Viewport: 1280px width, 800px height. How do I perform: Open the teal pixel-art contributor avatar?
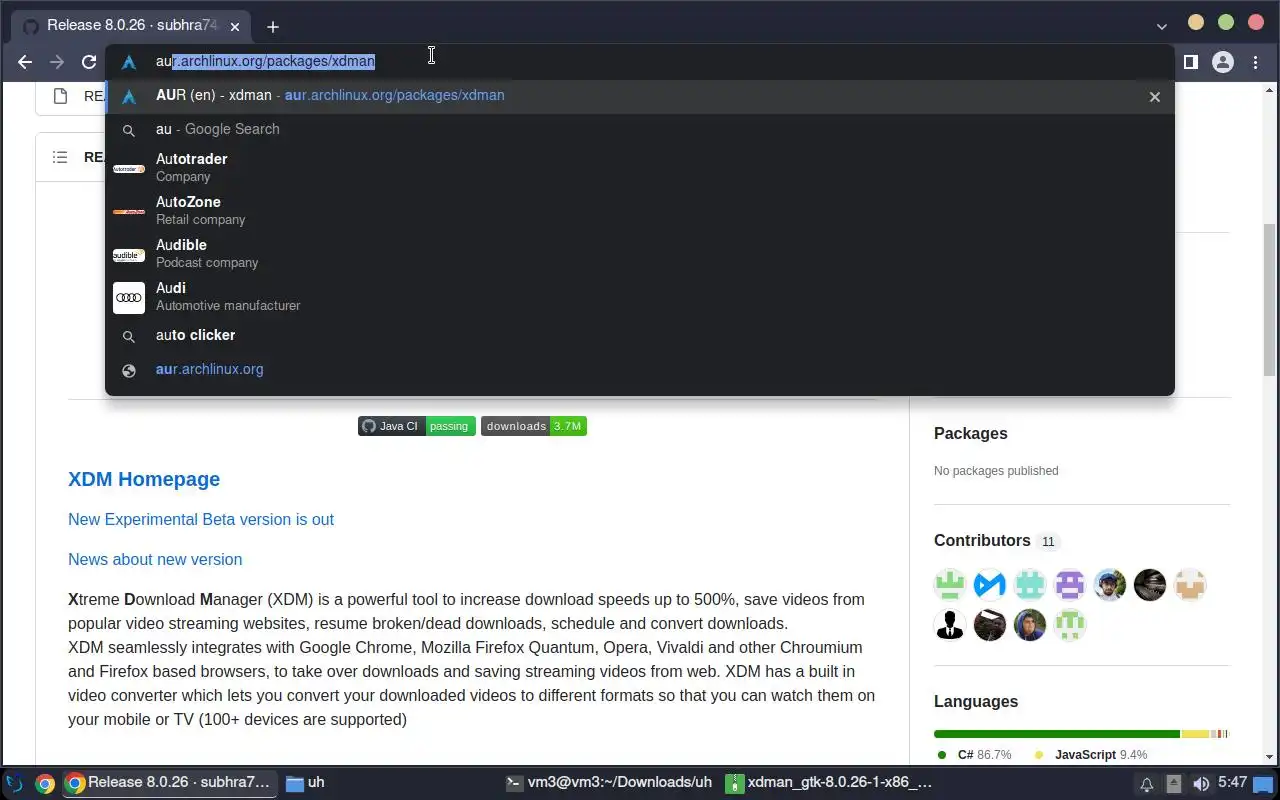pos(1030,584)
